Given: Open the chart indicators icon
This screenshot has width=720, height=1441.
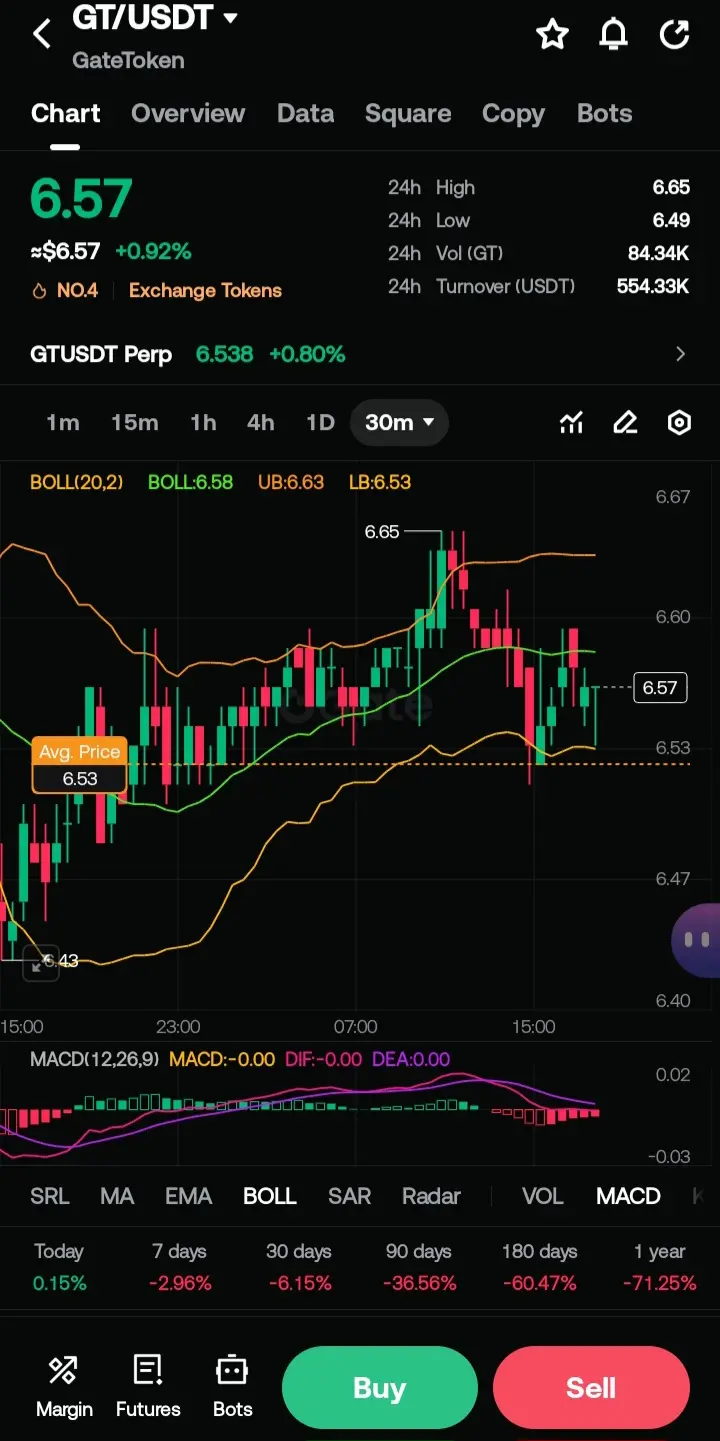Looking at the screenshot, I should 571,423.
